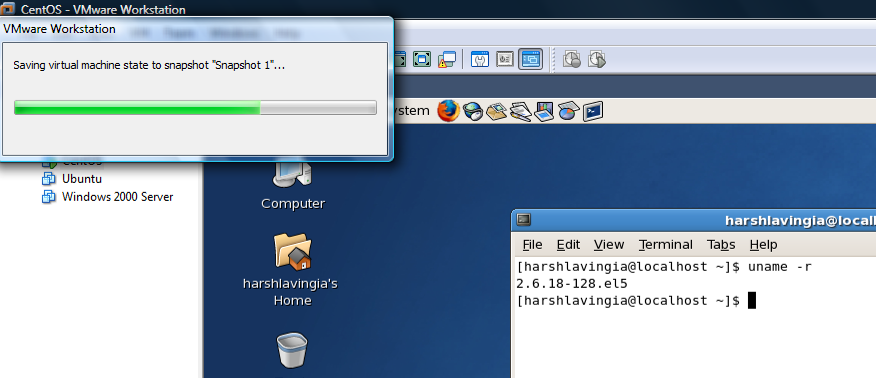Select Ubuntu virtual machine in sidebar
876x378 pixels.
click(x=82, y=179)
